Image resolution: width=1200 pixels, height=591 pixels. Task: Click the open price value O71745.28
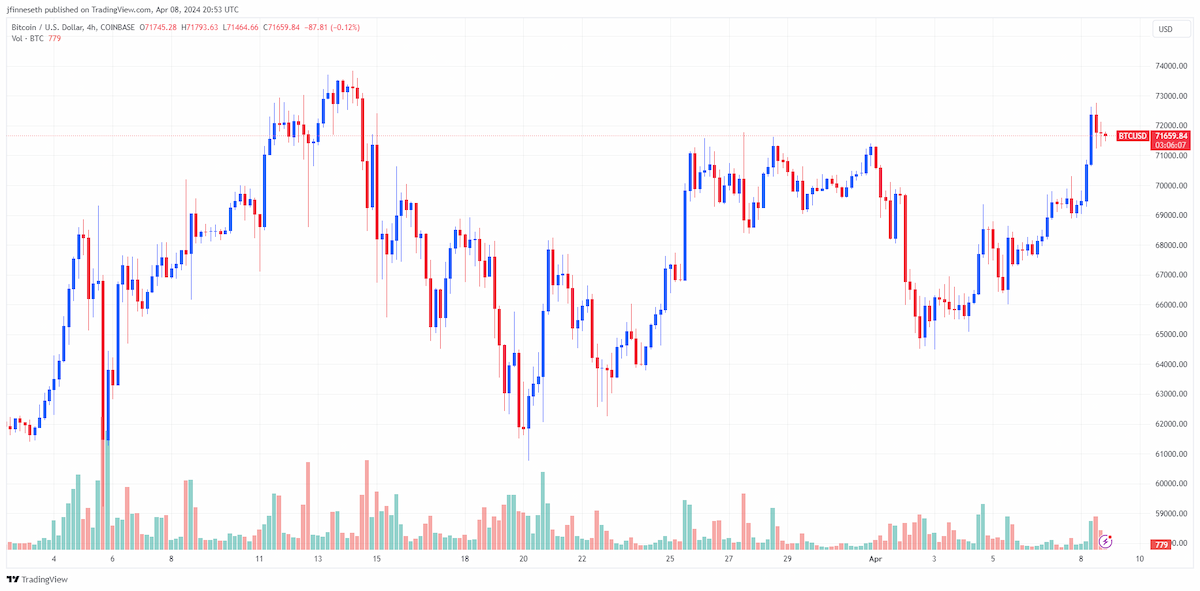point(160,27)
